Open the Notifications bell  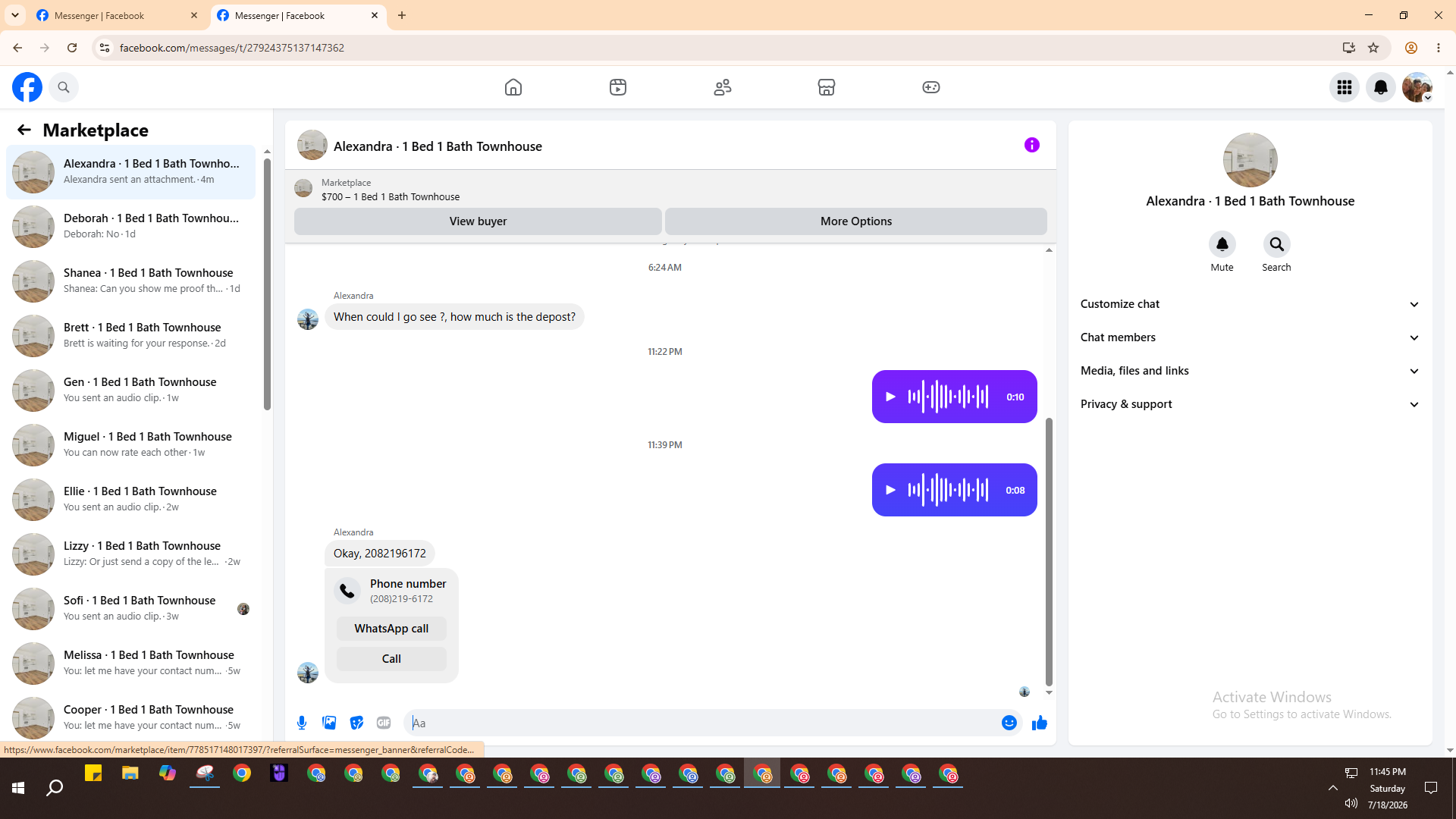[1381, 87]
